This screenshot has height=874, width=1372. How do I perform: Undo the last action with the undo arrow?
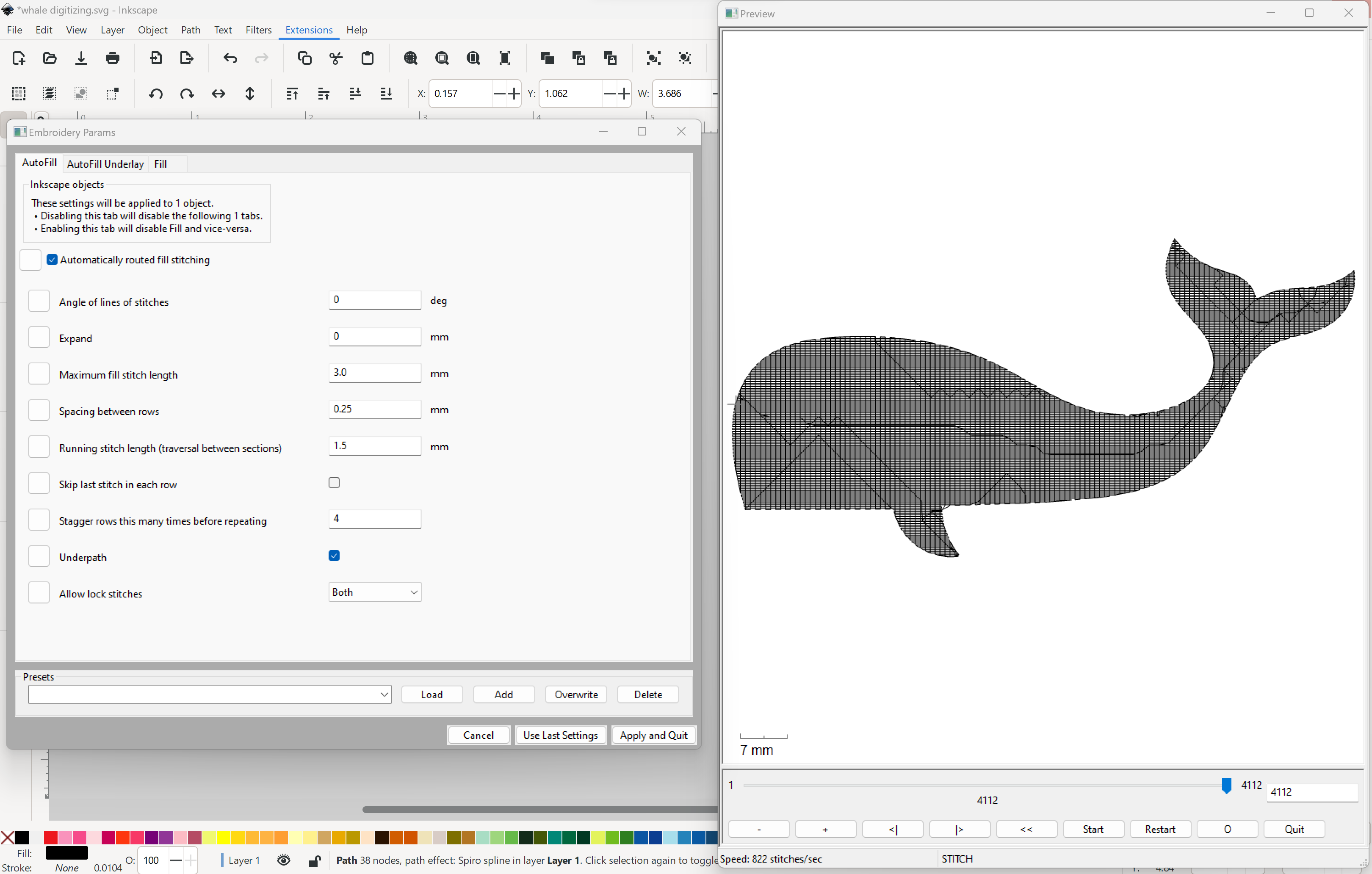coord(230,58)
